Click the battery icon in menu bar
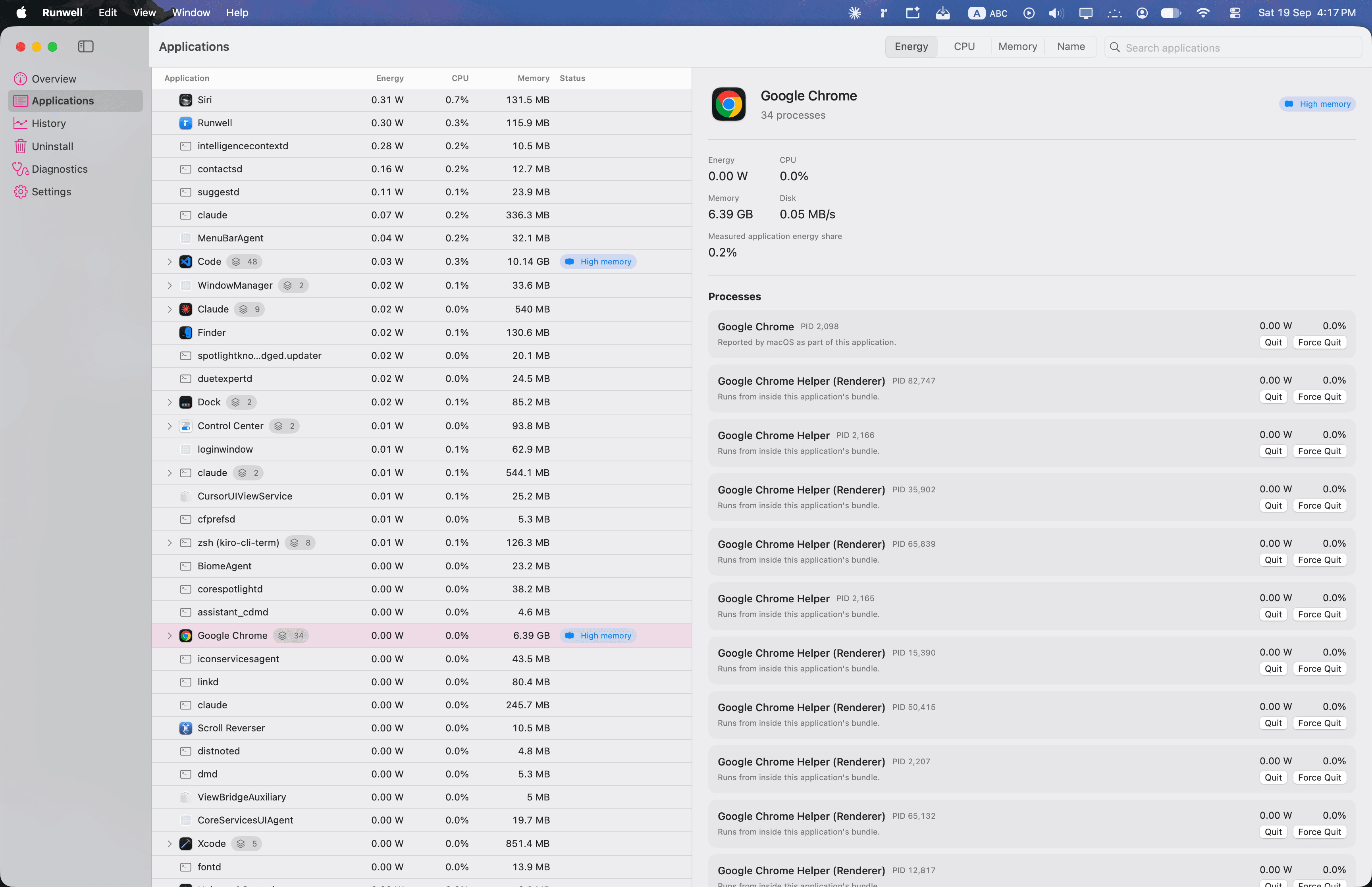This screenshot has width=1372, height=887. click(x=1170, y=13)
